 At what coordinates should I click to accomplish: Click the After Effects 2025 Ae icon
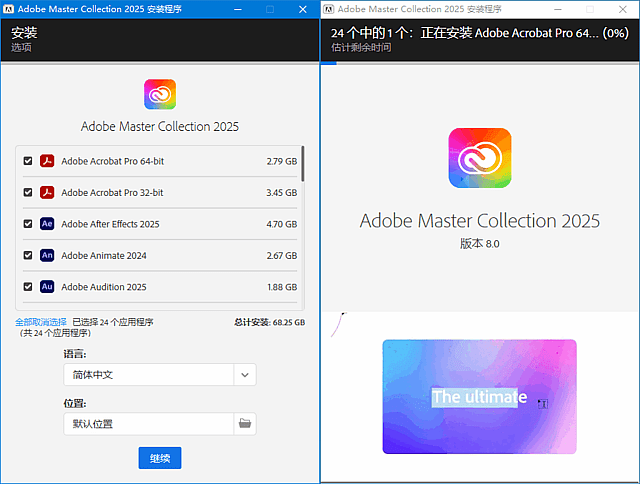pos(47,224)
